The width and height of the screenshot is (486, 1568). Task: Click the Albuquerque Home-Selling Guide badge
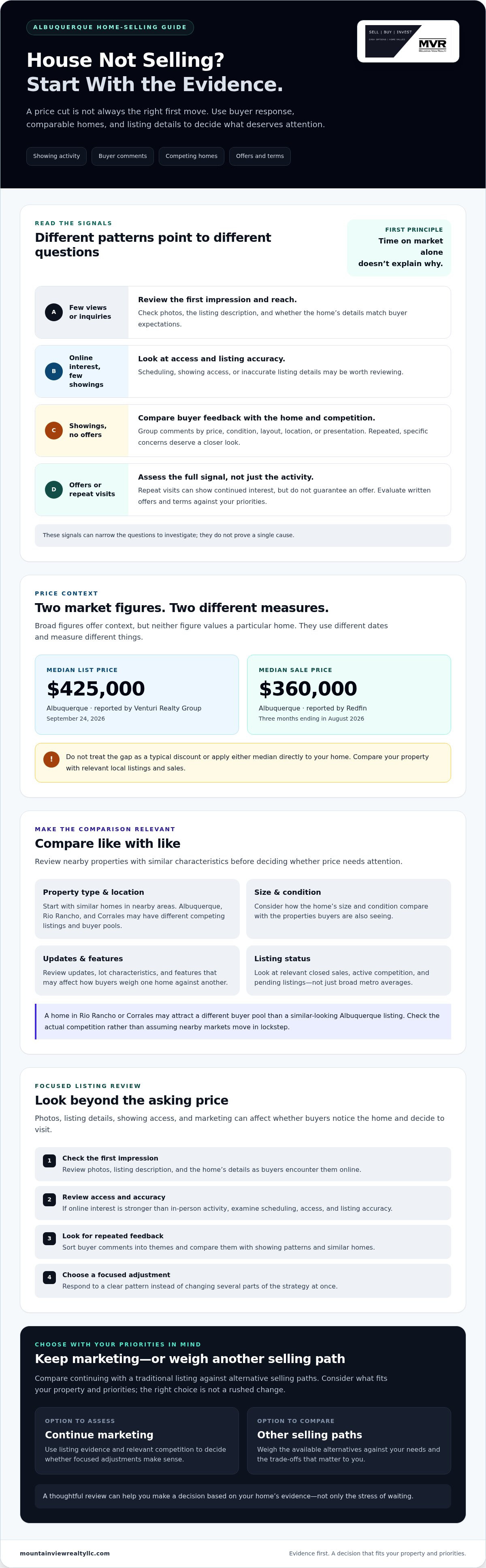(110, 28)
